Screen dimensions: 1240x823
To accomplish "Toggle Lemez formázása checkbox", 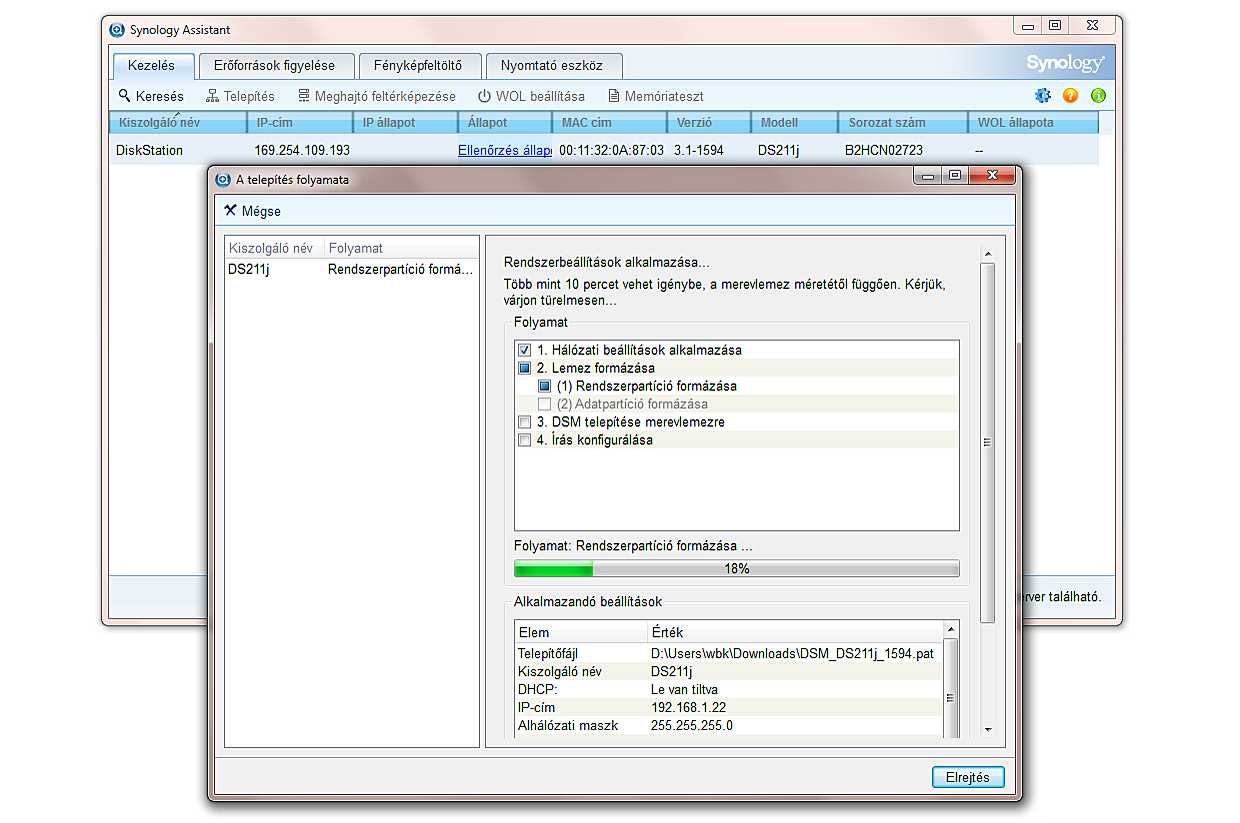I will tap(524, 368).
